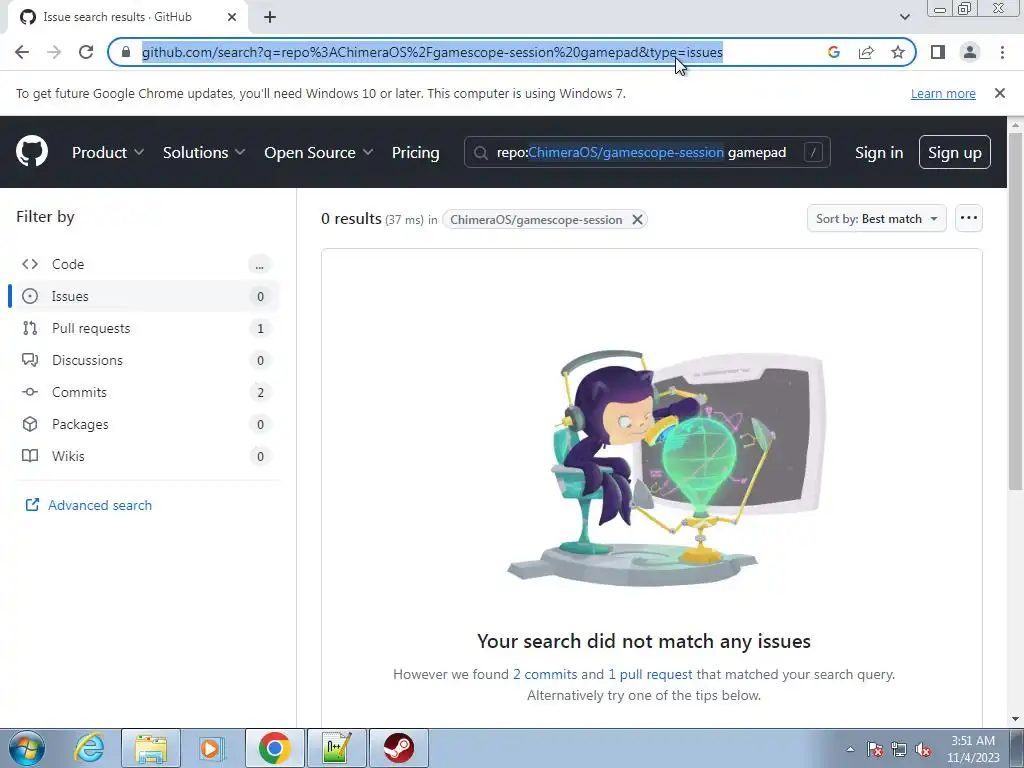Reload the page with refresh icon

pos(86,52)
